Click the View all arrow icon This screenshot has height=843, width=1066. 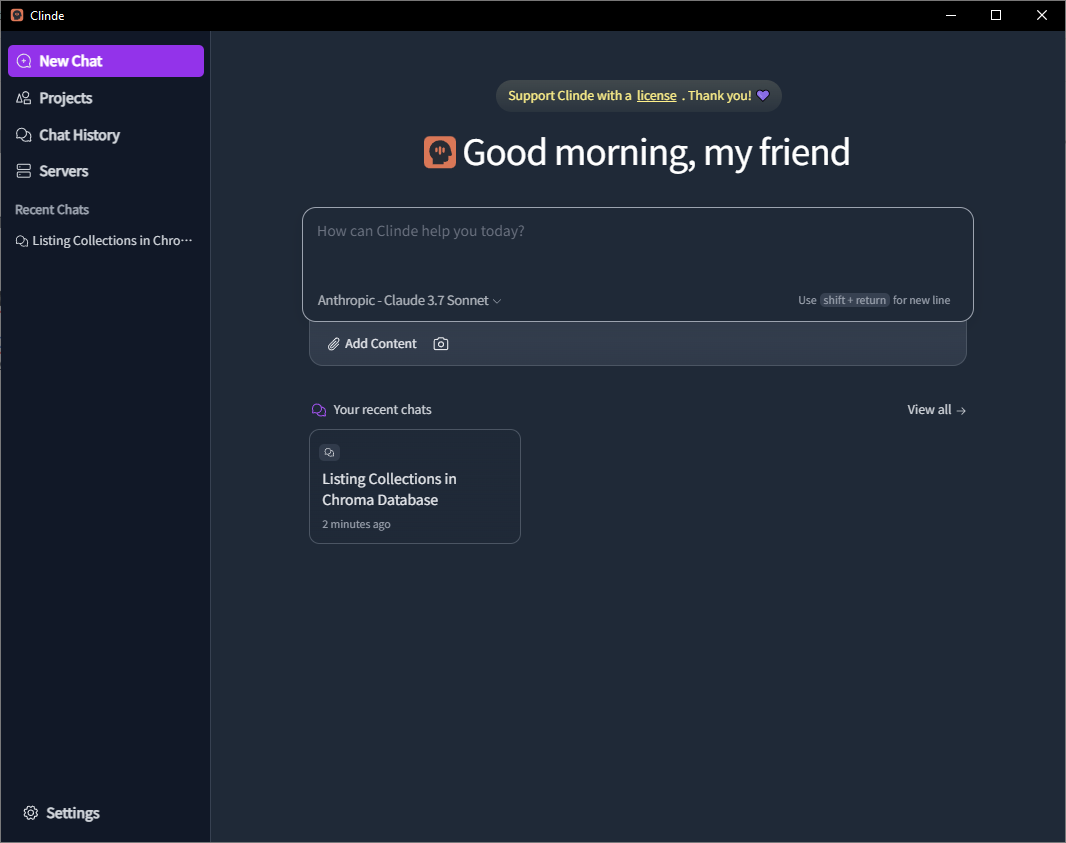tap(961, 411)
